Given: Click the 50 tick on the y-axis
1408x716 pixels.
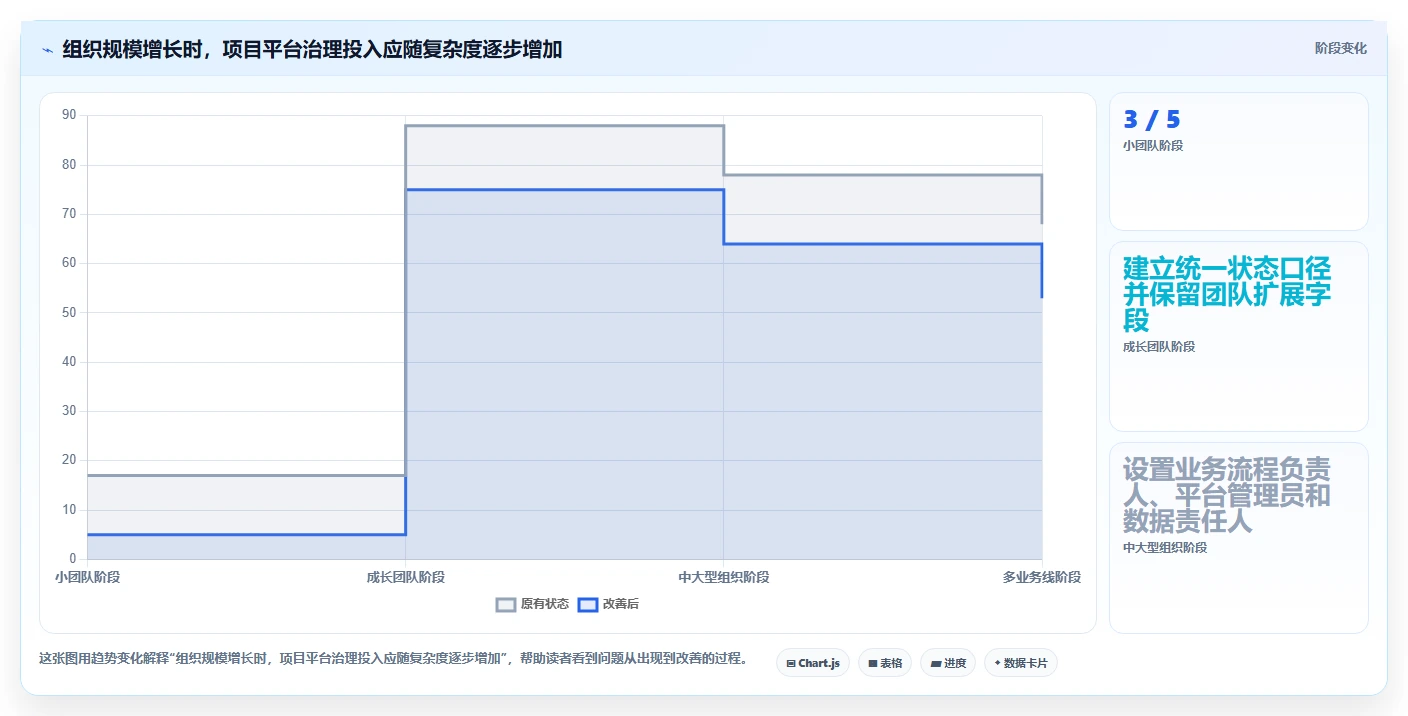Looking at the screenshot, I should tap(69, 312).
